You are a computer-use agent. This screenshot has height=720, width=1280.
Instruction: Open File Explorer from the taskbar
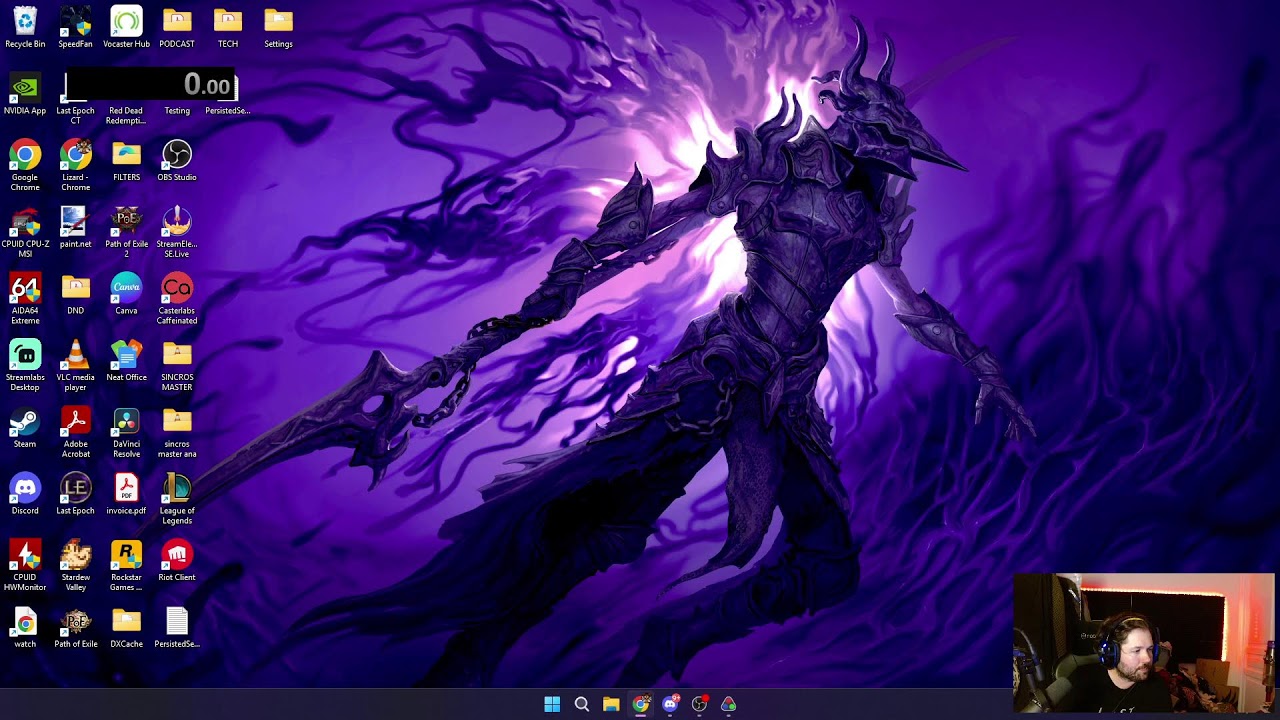611,704
